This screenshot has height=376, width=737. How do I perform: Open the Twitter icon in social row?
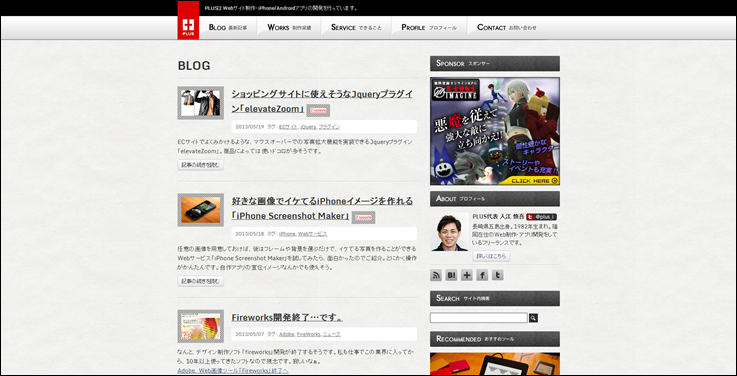point(497,275)
